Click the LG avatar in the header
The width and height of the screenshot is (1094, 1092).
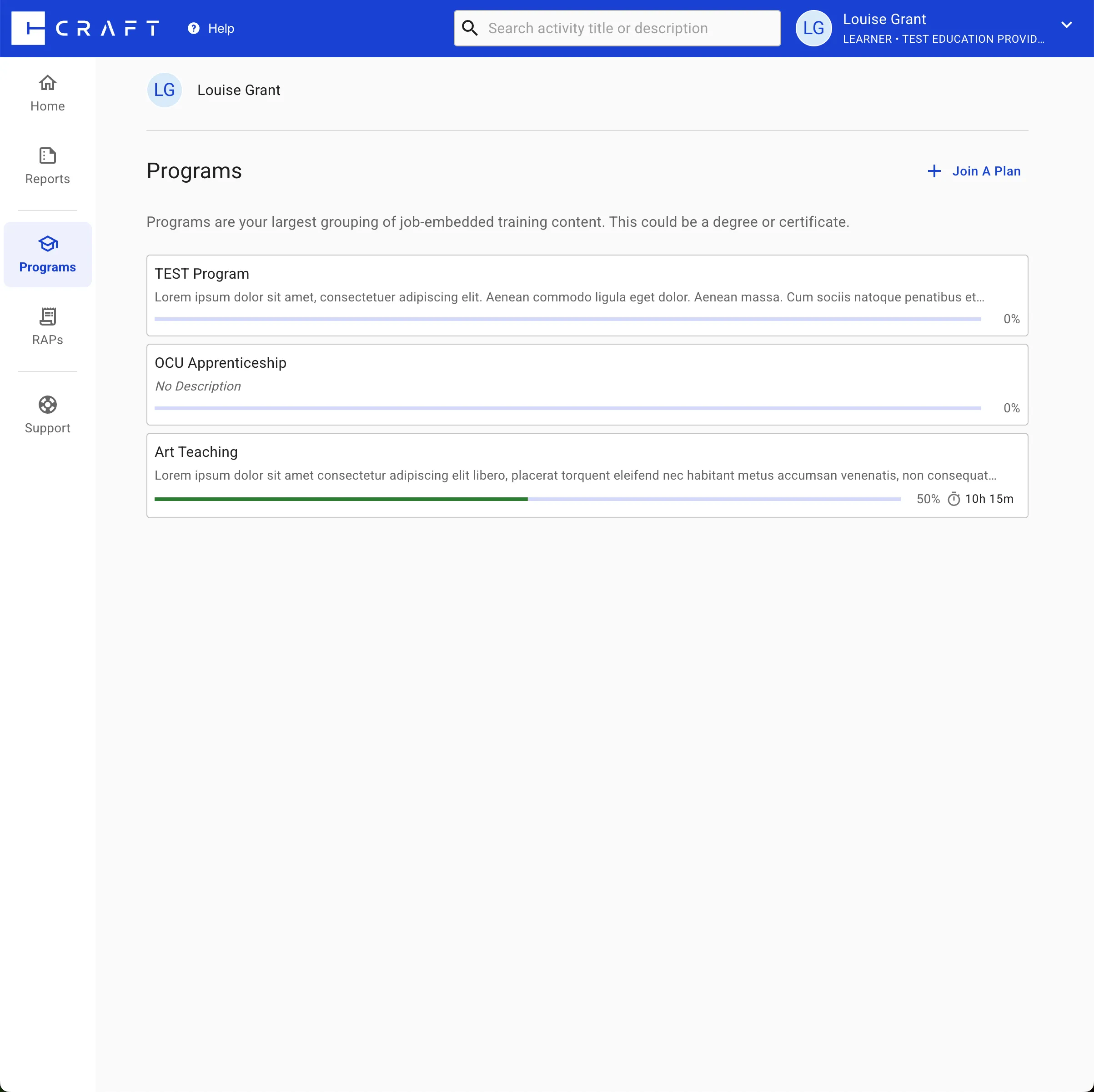tap(813, 28)
